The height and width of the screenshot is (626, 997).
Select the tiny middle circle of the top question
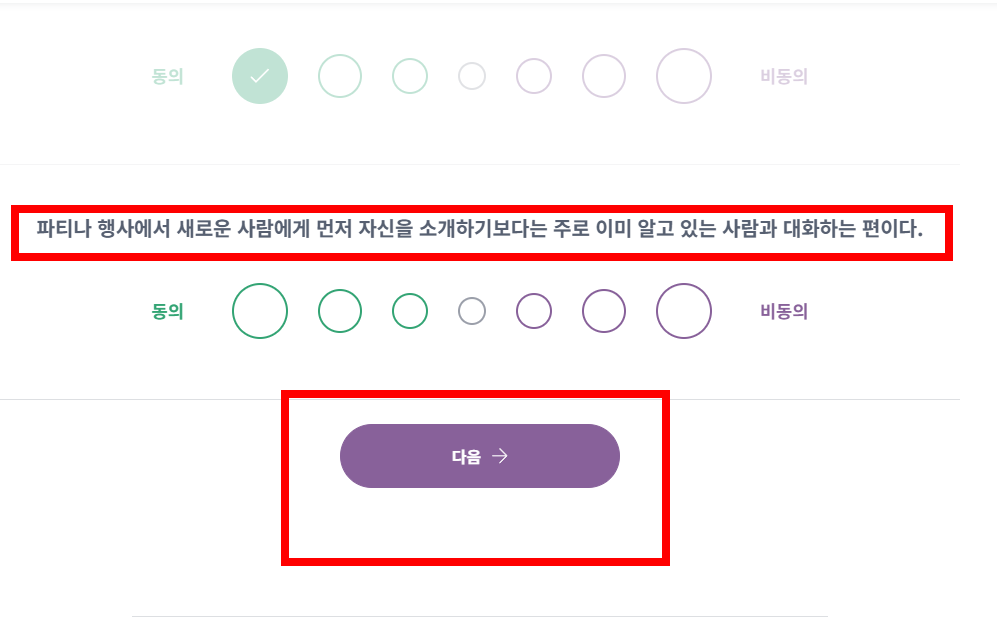(471, 75)
